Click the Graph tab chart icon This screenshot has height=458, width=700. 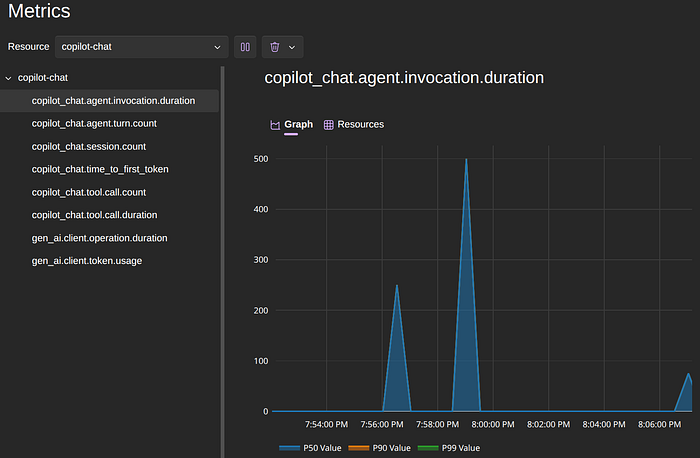(x=275, y=125)
